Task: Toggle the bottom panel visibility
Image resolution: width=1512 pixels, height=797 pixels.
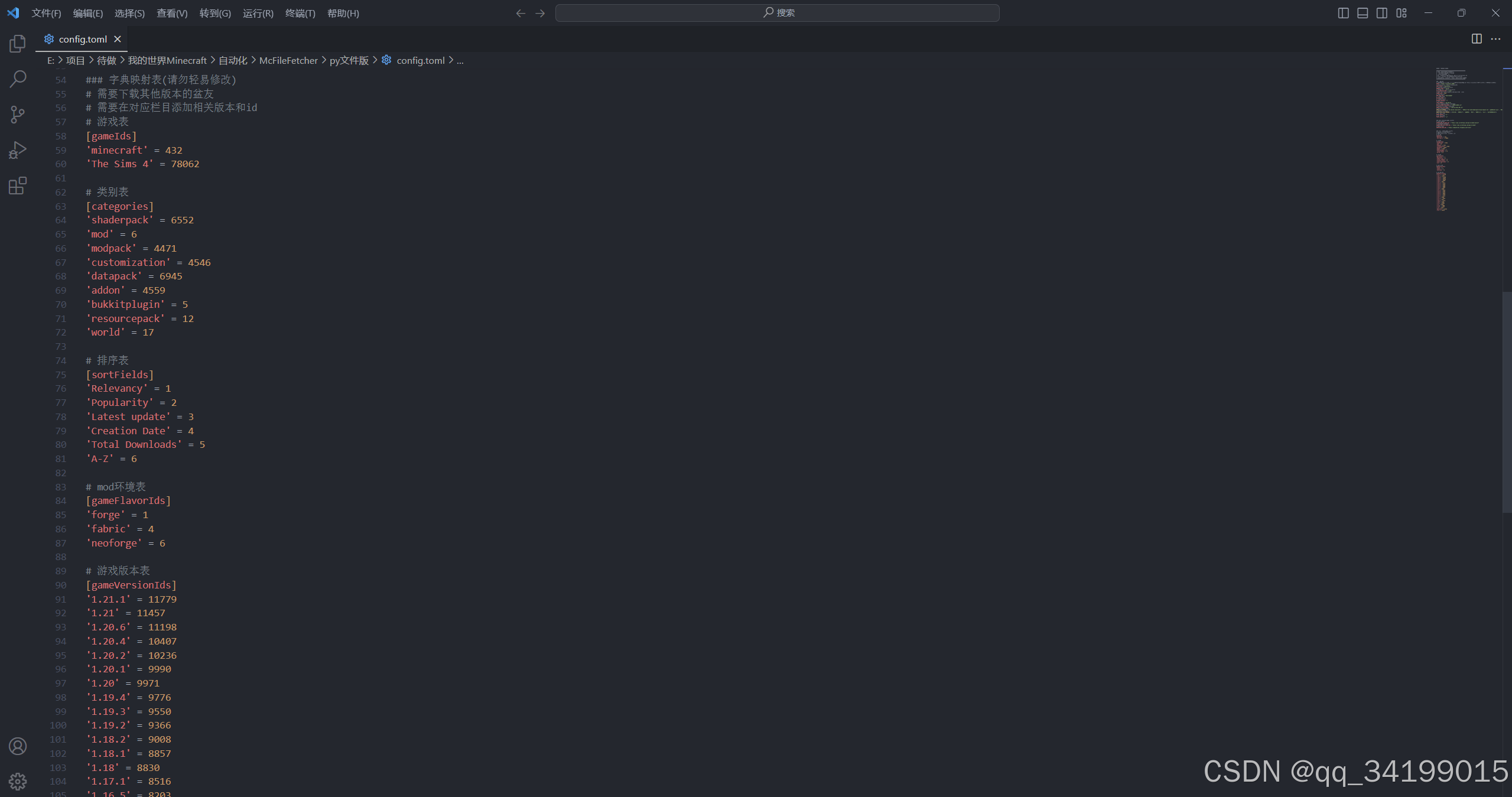Action: click(1363, 13)
